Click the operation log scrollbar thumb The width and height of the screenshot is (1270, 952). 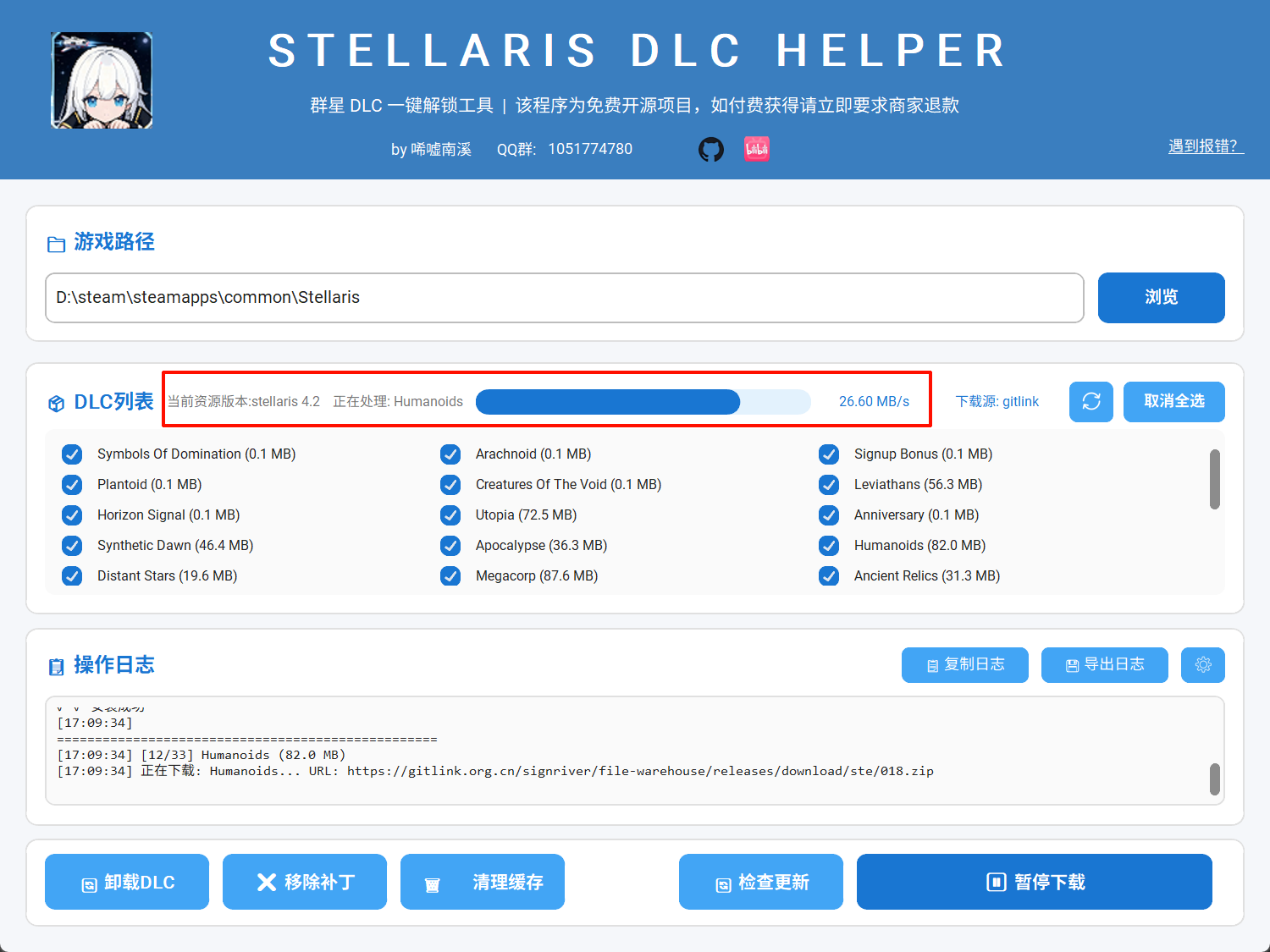[x=1215, y=779]
